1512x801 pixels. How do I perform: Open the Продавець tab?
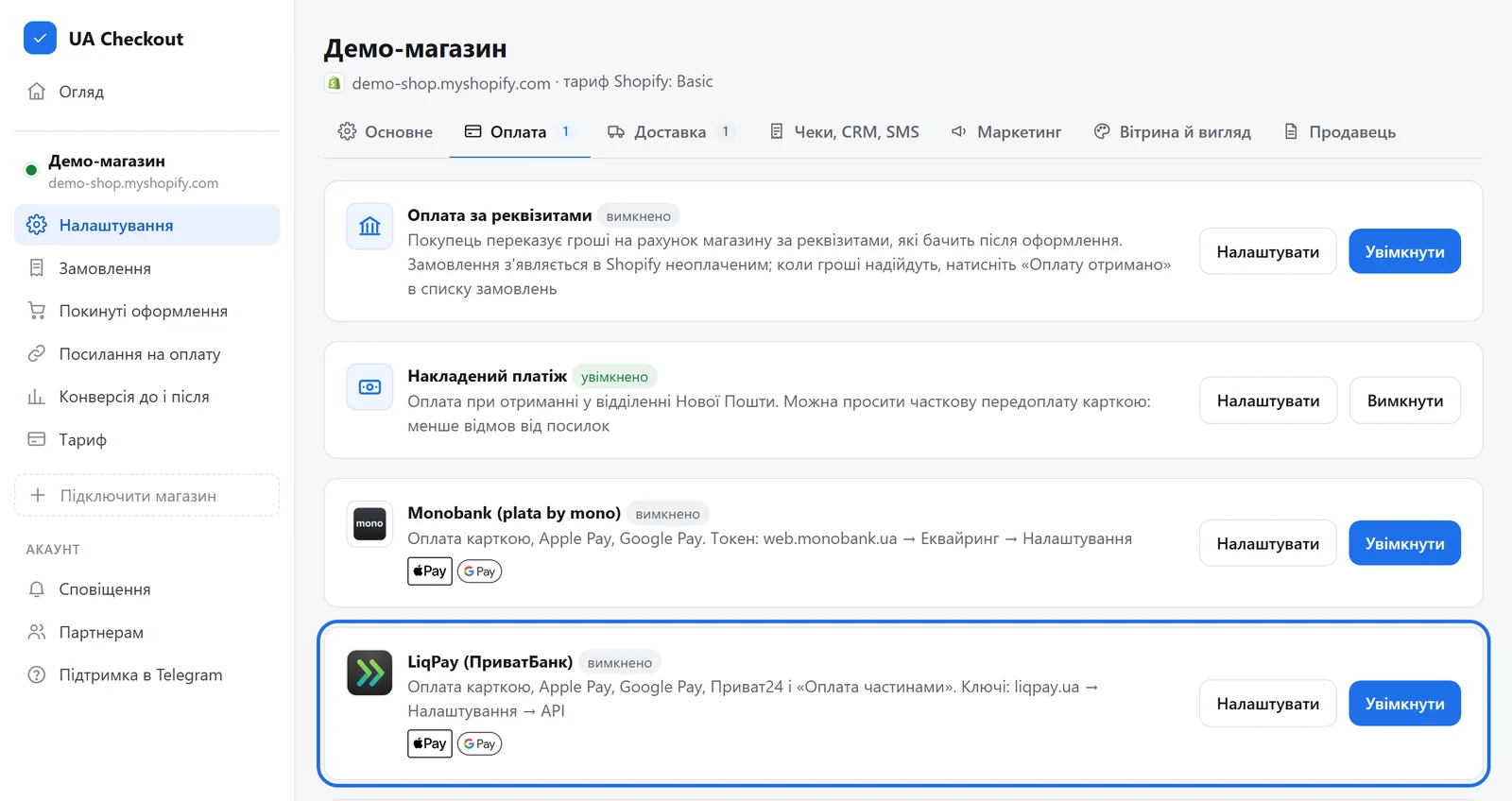pyautogui.click(x=1339, y=131)
